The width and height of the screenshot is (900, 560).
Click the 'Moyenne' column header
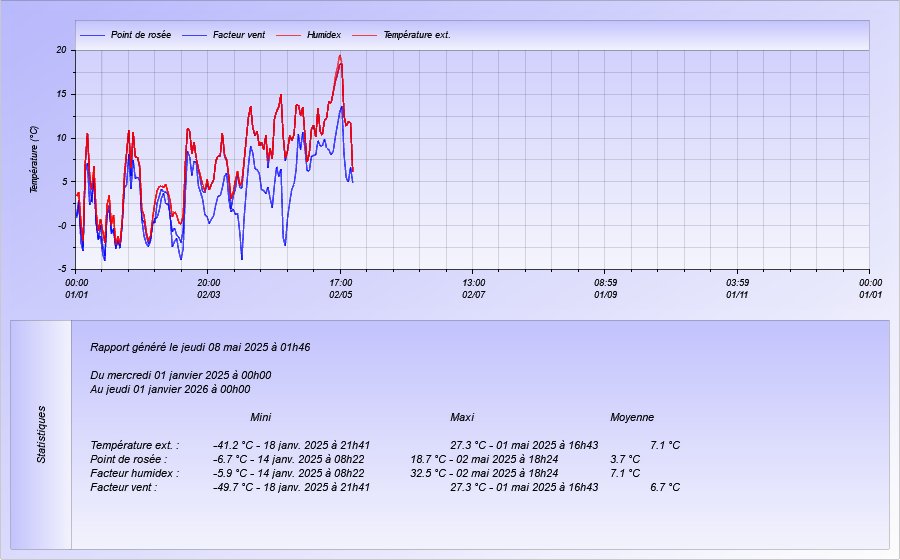pos(632,418)
